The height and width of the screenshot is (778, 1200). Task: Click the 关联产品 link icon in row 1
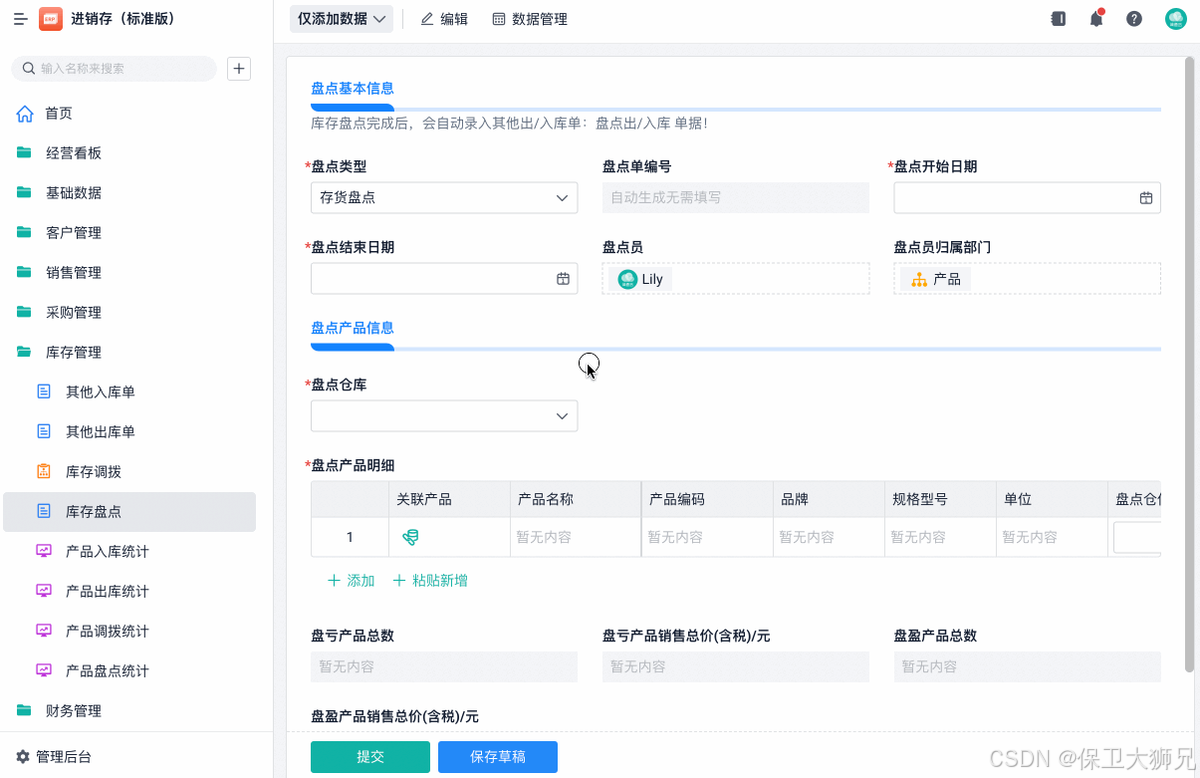point(410,538)
